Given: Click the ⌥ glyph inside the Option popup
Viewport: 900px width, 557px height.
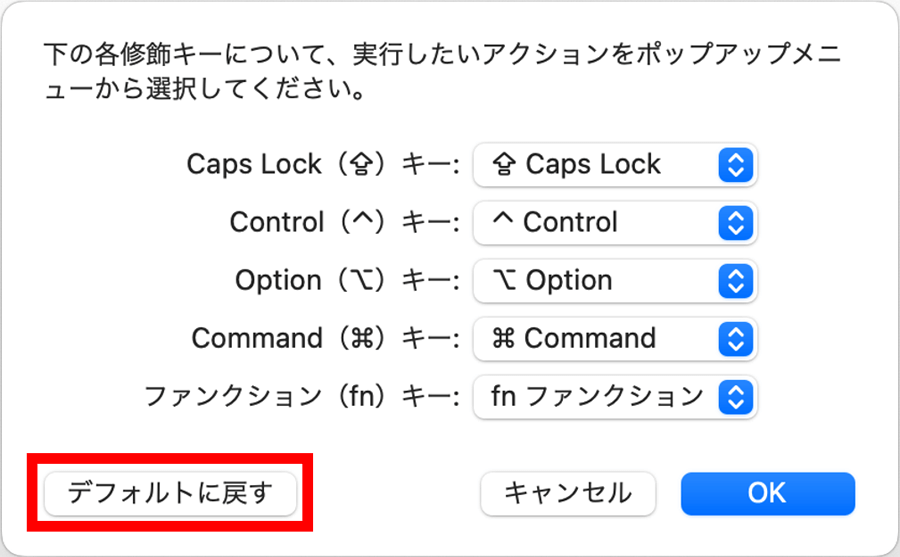Looking at the screenshot, I should [503, 281].
